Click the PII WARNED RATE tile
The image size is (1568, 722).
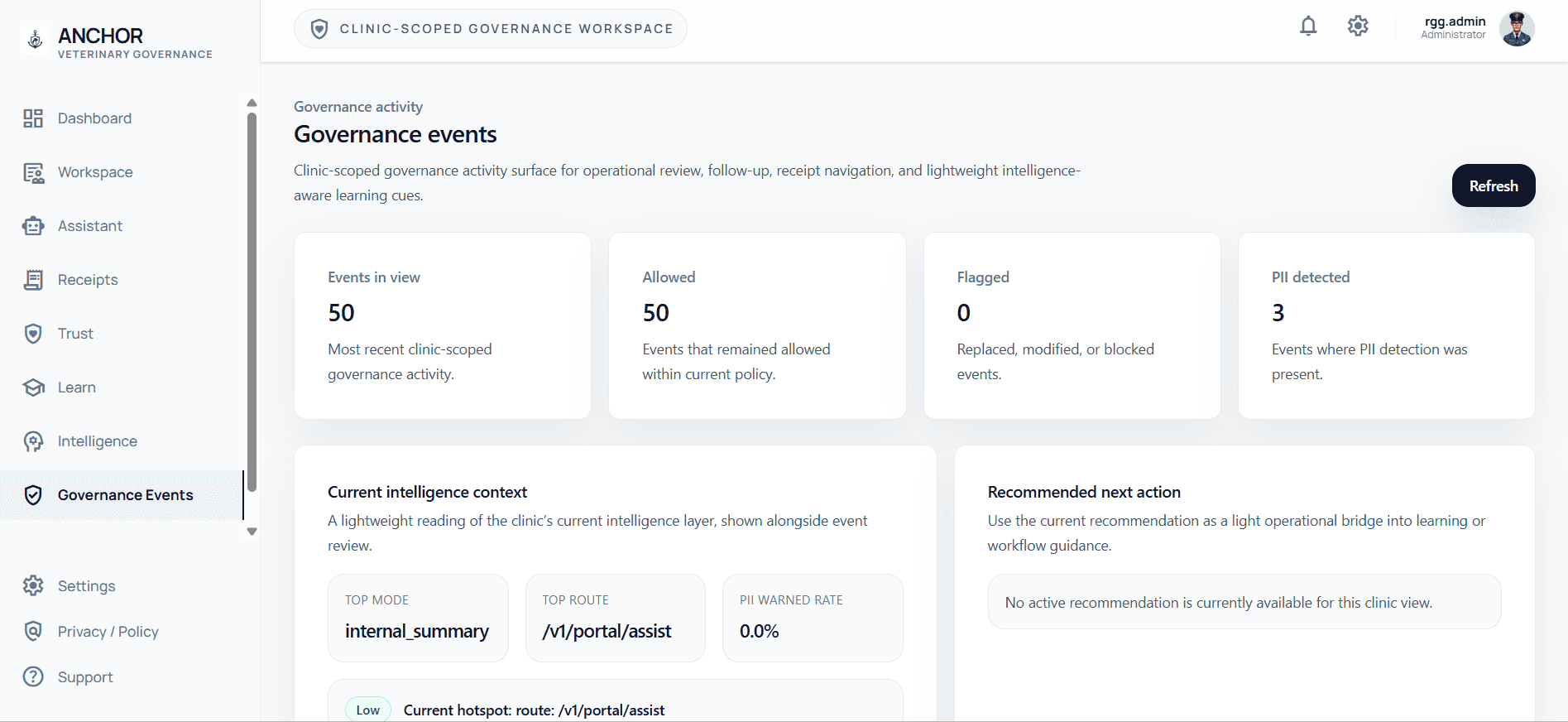coord(813,618)
